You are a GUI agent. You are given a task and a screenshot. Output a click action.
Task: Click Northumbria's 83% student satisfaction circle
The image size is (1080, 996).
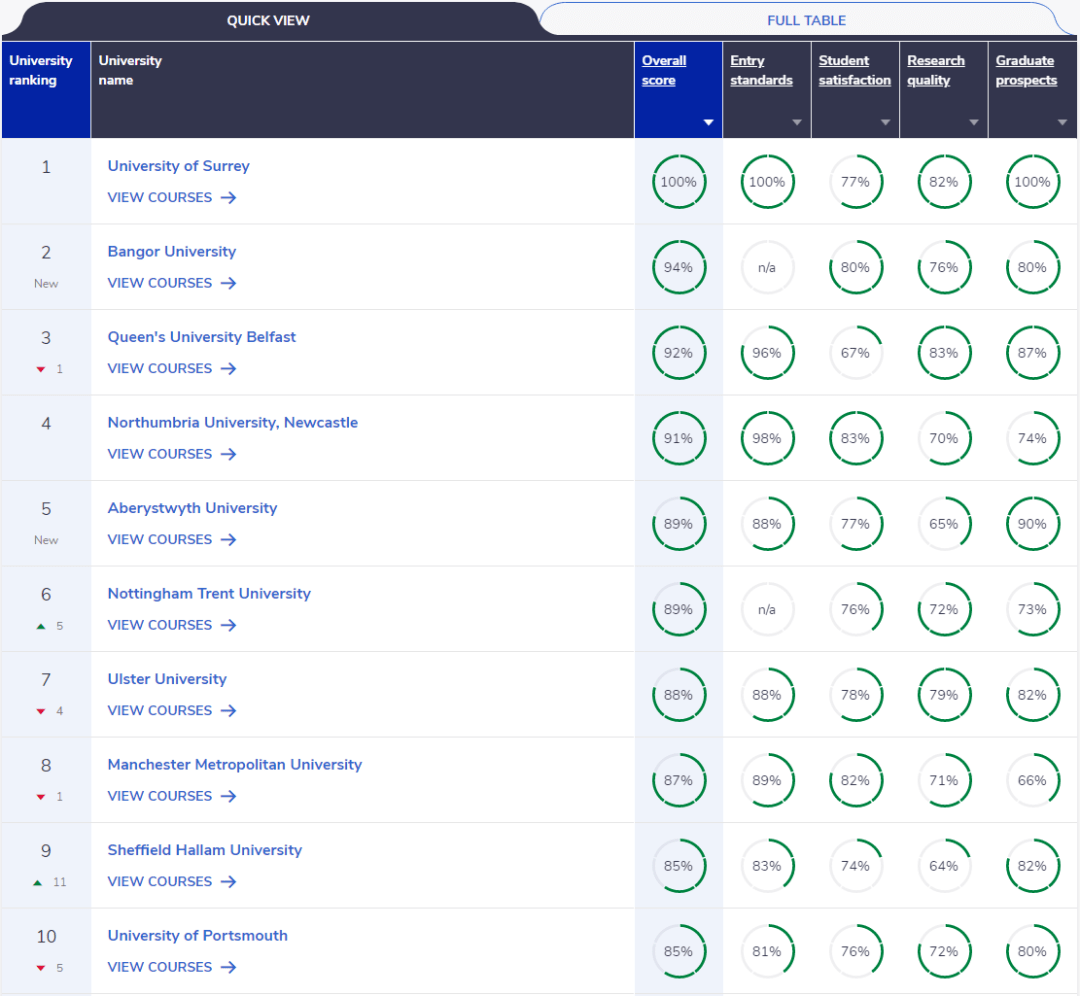855,439
